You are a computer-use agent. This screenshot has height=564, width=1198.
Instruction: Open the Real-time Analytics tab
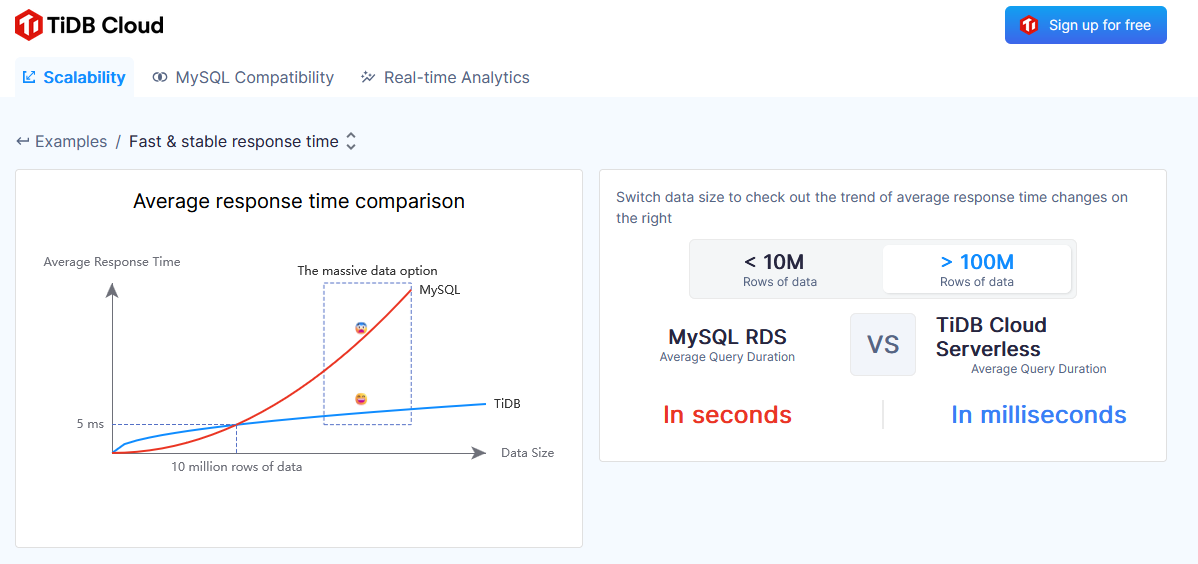pyautogui.click(x=456, y=77)
